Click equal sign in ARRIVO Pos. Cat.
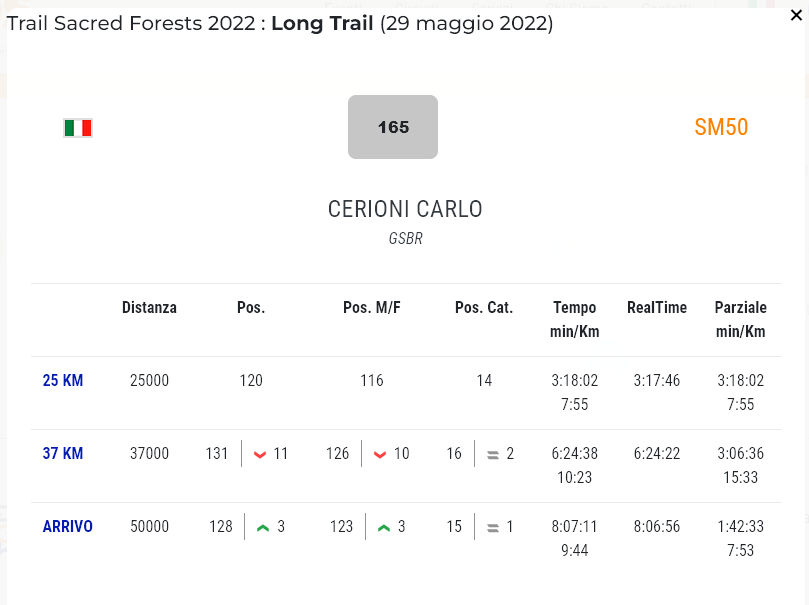Viewport: 809px width, 605px height. [x=493, y=527]
